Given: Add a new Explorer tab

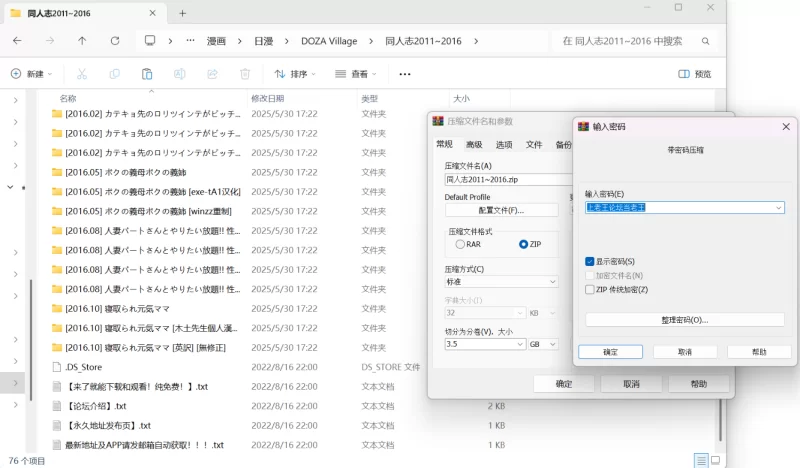Looking at the screenshot, I should [x=182, y=13].
